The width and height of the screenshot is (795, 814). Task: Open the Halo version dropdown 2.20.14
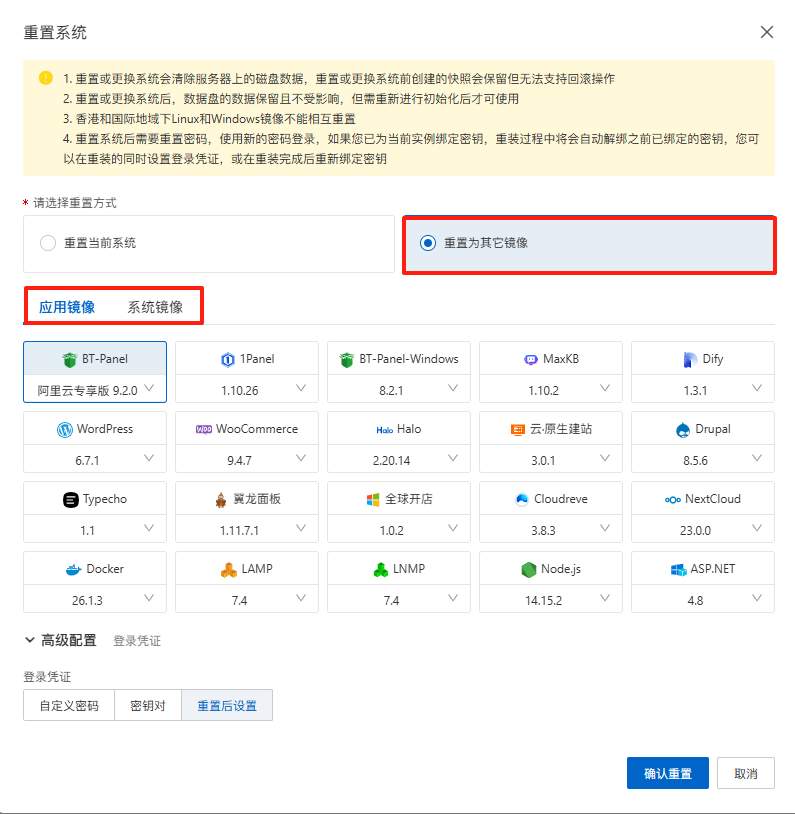coord(399,459)
